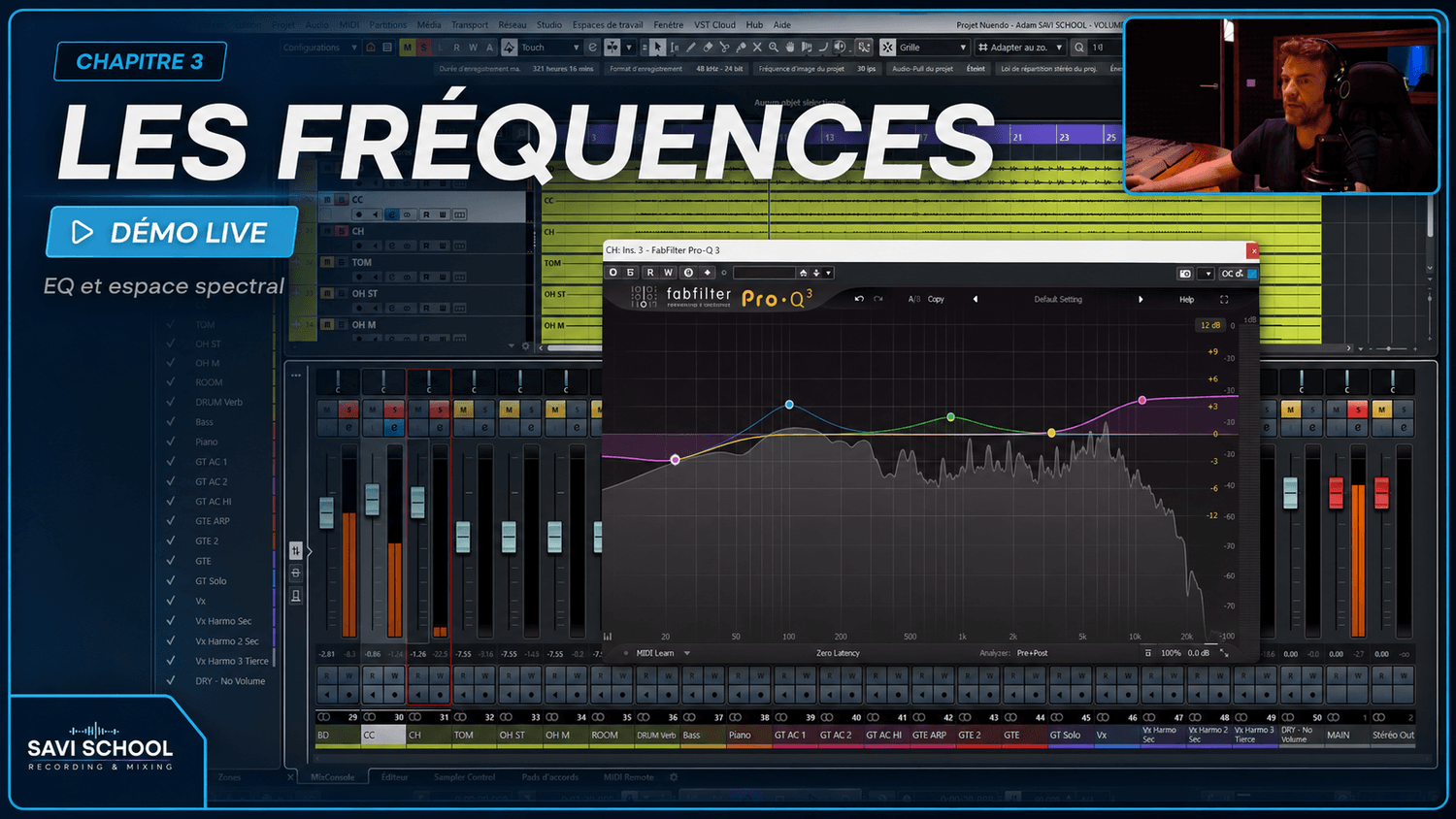Open the Aide menu
Viewport: 1456px width, 819px height.
(x=782, y=25)
